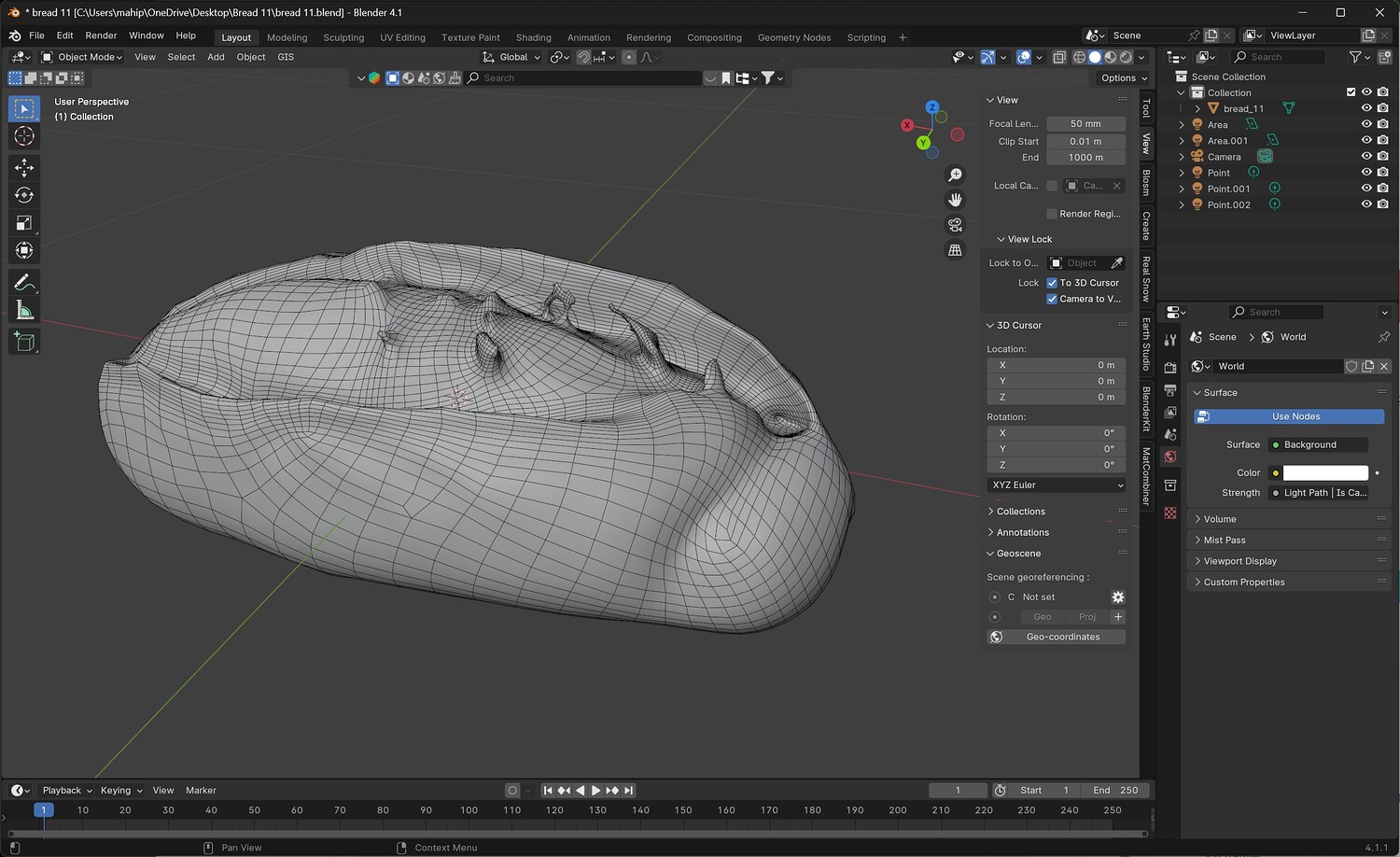This screenshot has width=1400, height=857.
Task: Uncheck Lock To 3D Cursor
Action: (1052, 283)
